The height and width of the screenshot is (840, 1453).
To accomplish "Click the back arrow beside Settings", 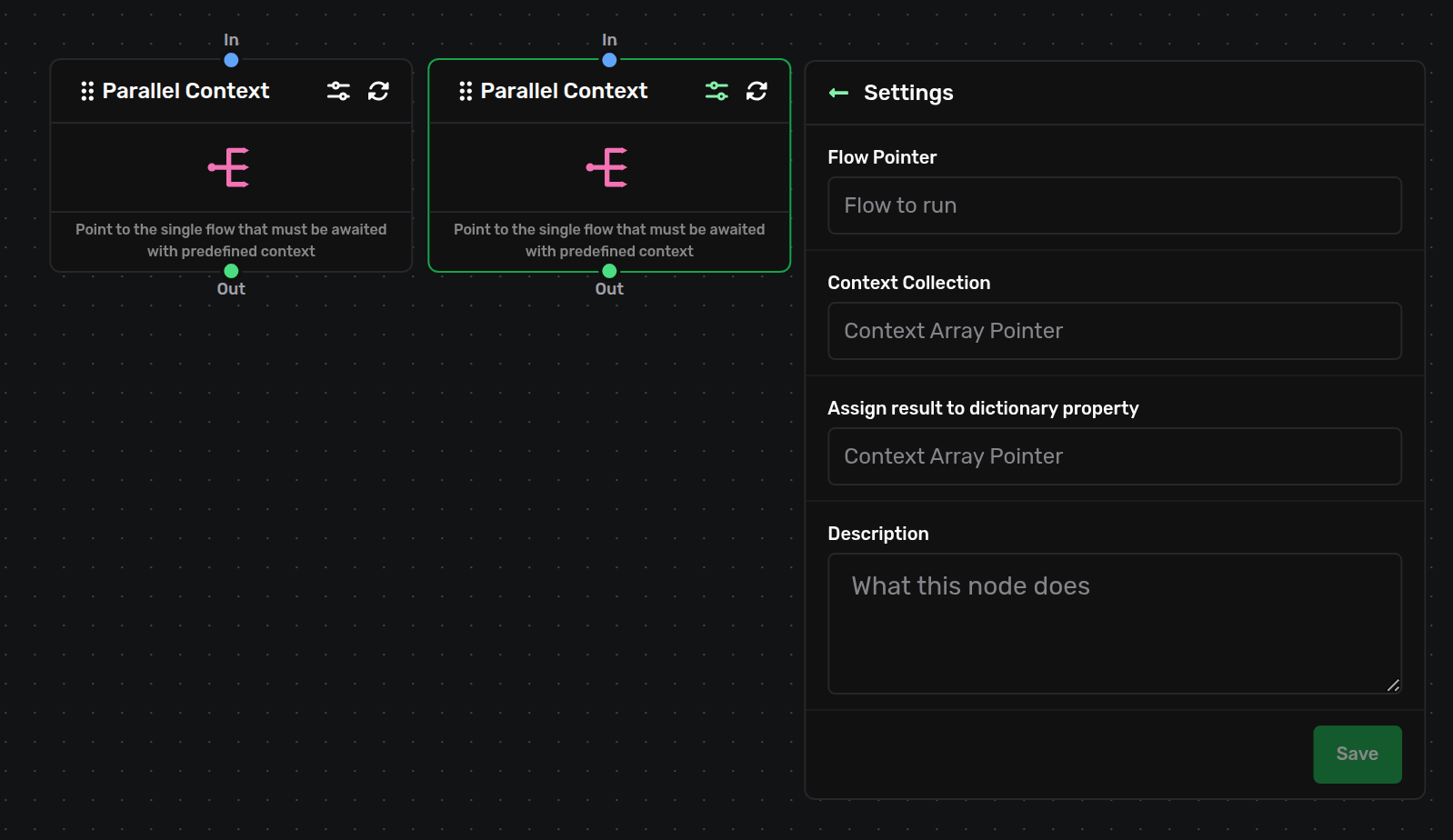I will click(x=838, y=93).
